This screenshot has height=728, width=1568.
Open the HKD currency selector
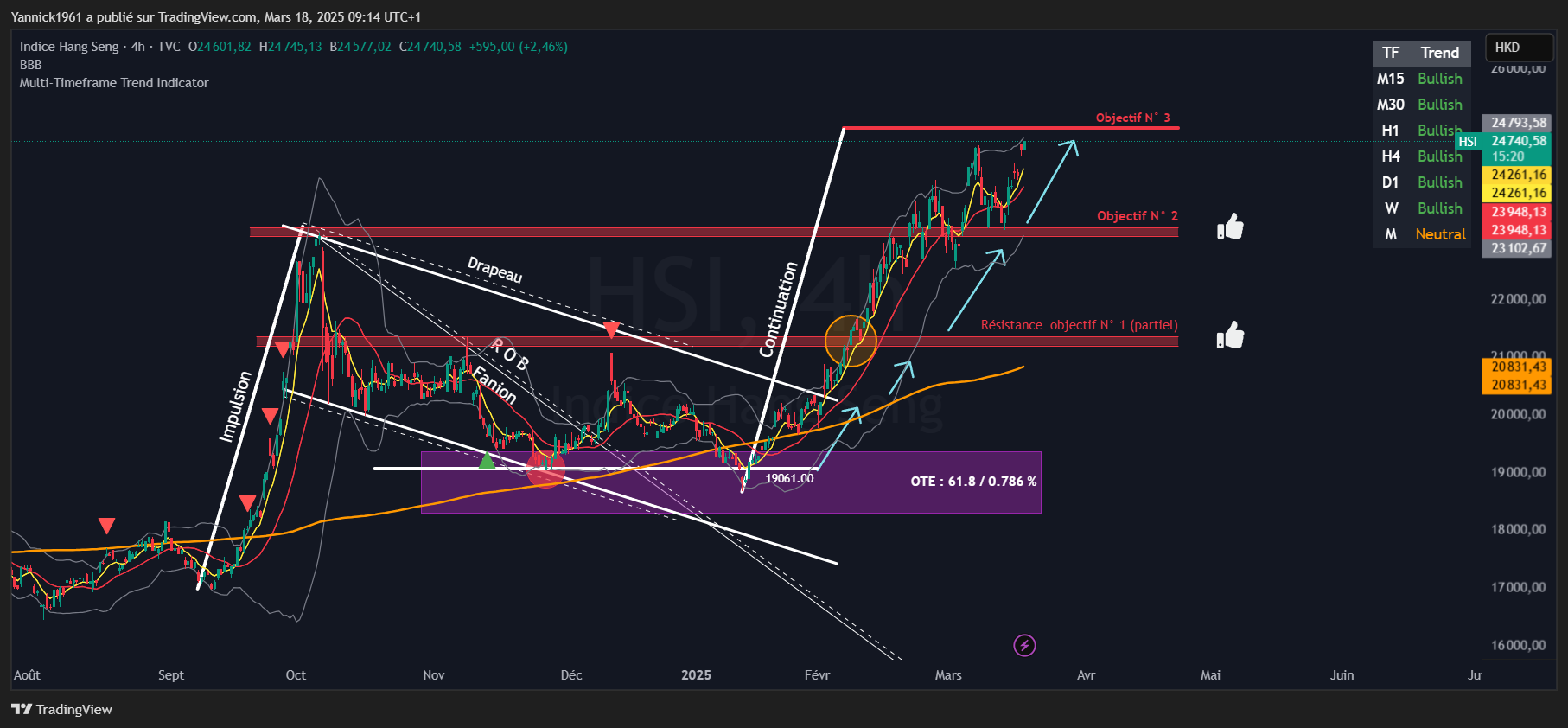pyautogui.click(x=1519, y=48)
